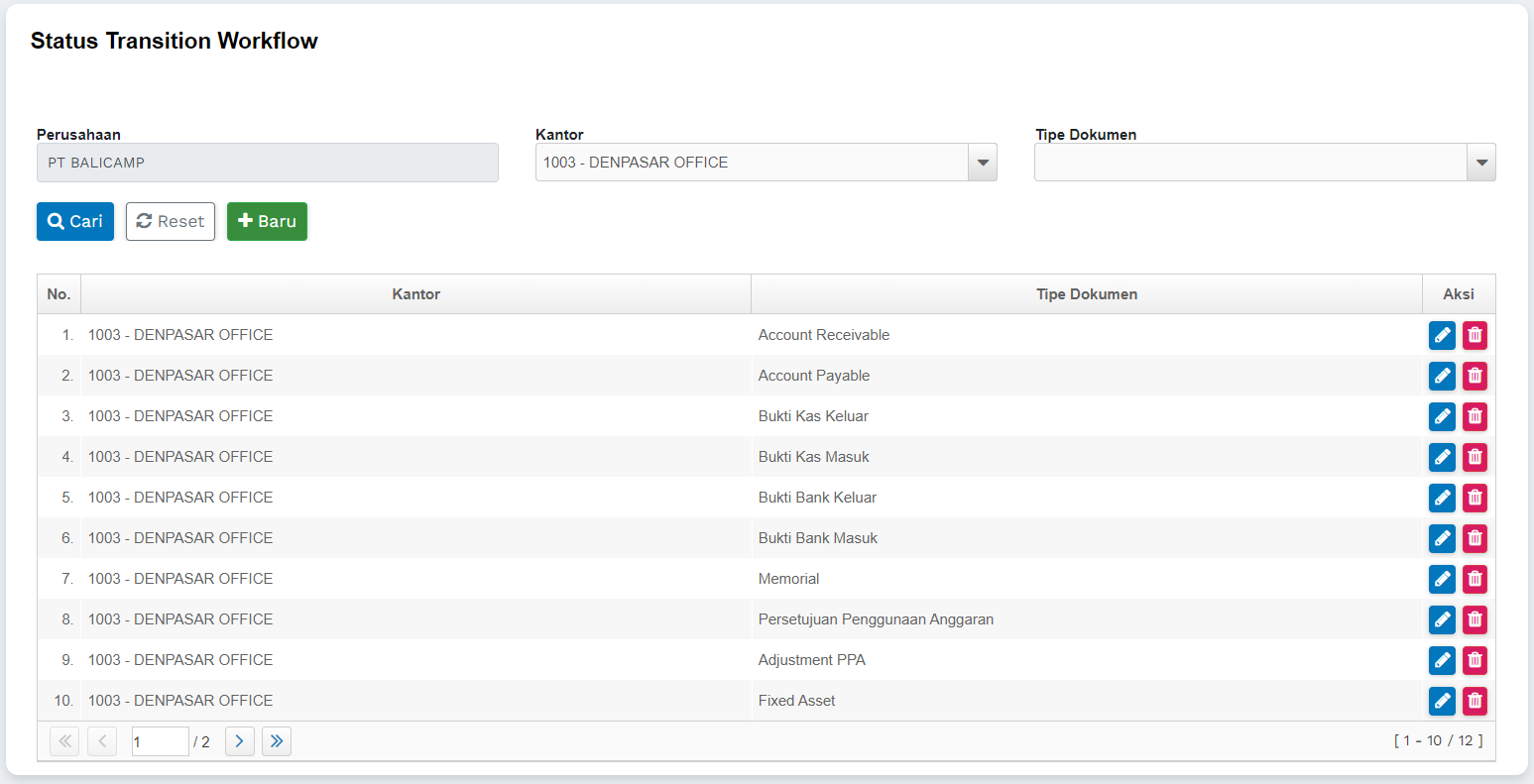Delete the Fixed Asset row
This screenshot has width=1534, height=784.
pos(1475,702)
